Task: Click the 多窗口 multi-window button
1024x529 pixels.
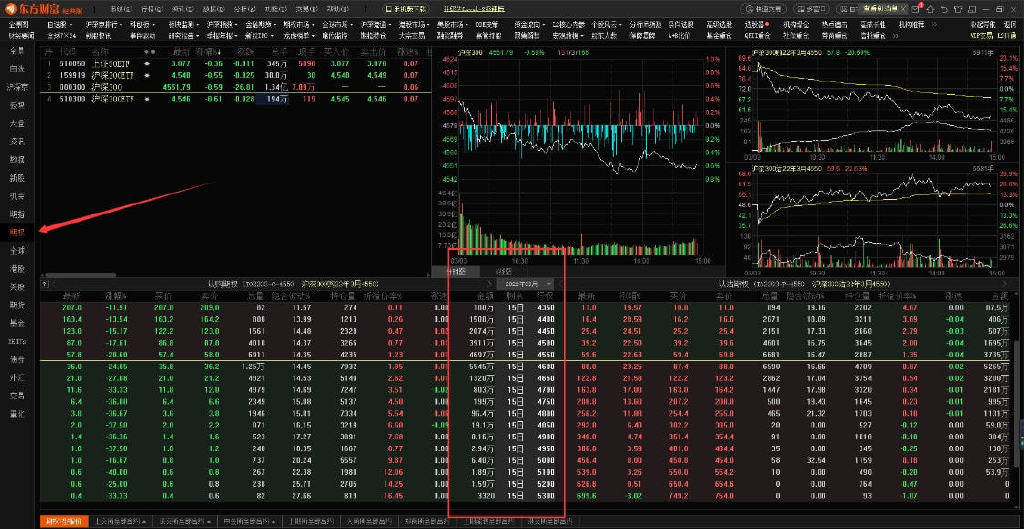Action: (x=812, y=9)
